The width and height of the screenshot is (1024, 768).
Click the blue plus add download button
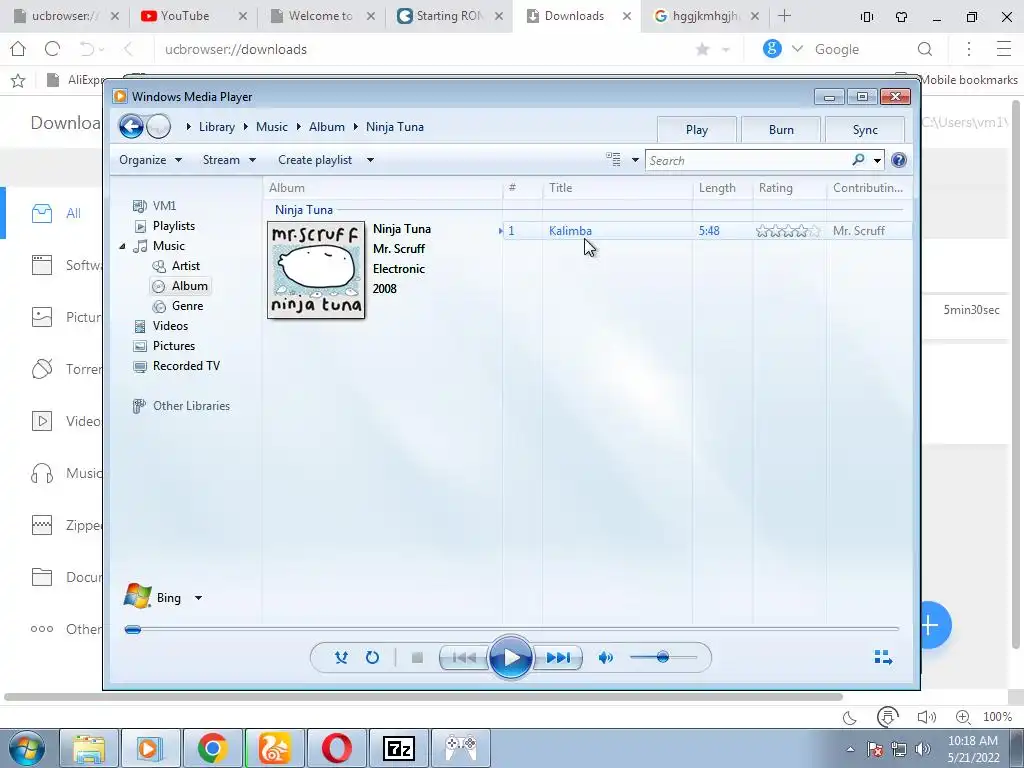click(x=930, y=625)
